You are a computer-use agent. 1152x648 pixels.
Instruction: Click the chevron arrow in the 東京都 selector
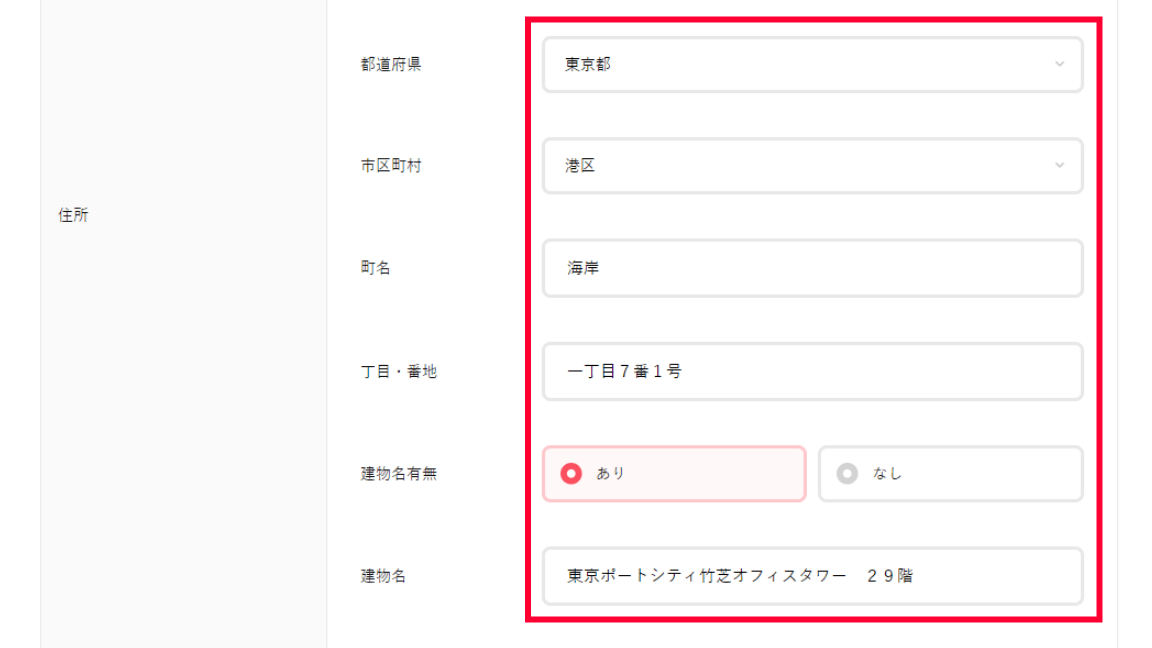pyautogui.click(x=1059, y=65)
